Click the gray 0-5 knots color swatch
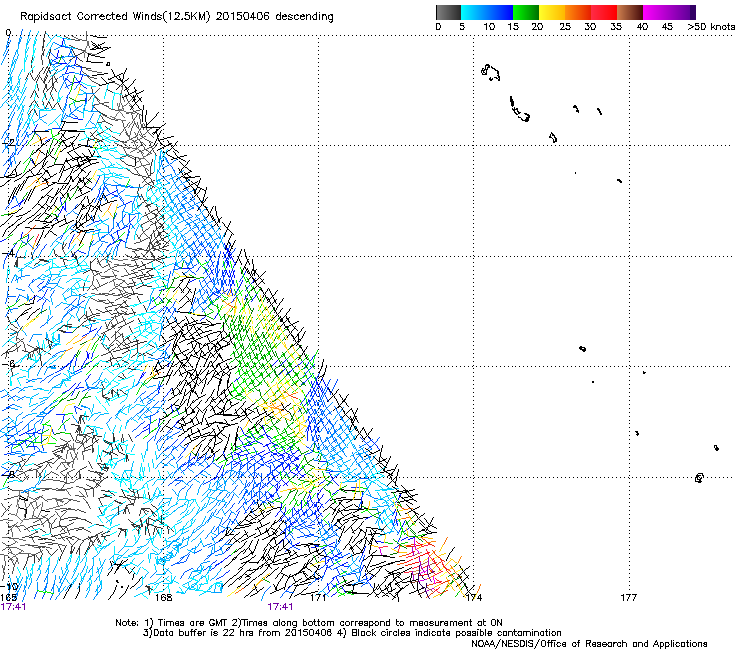 448,12
